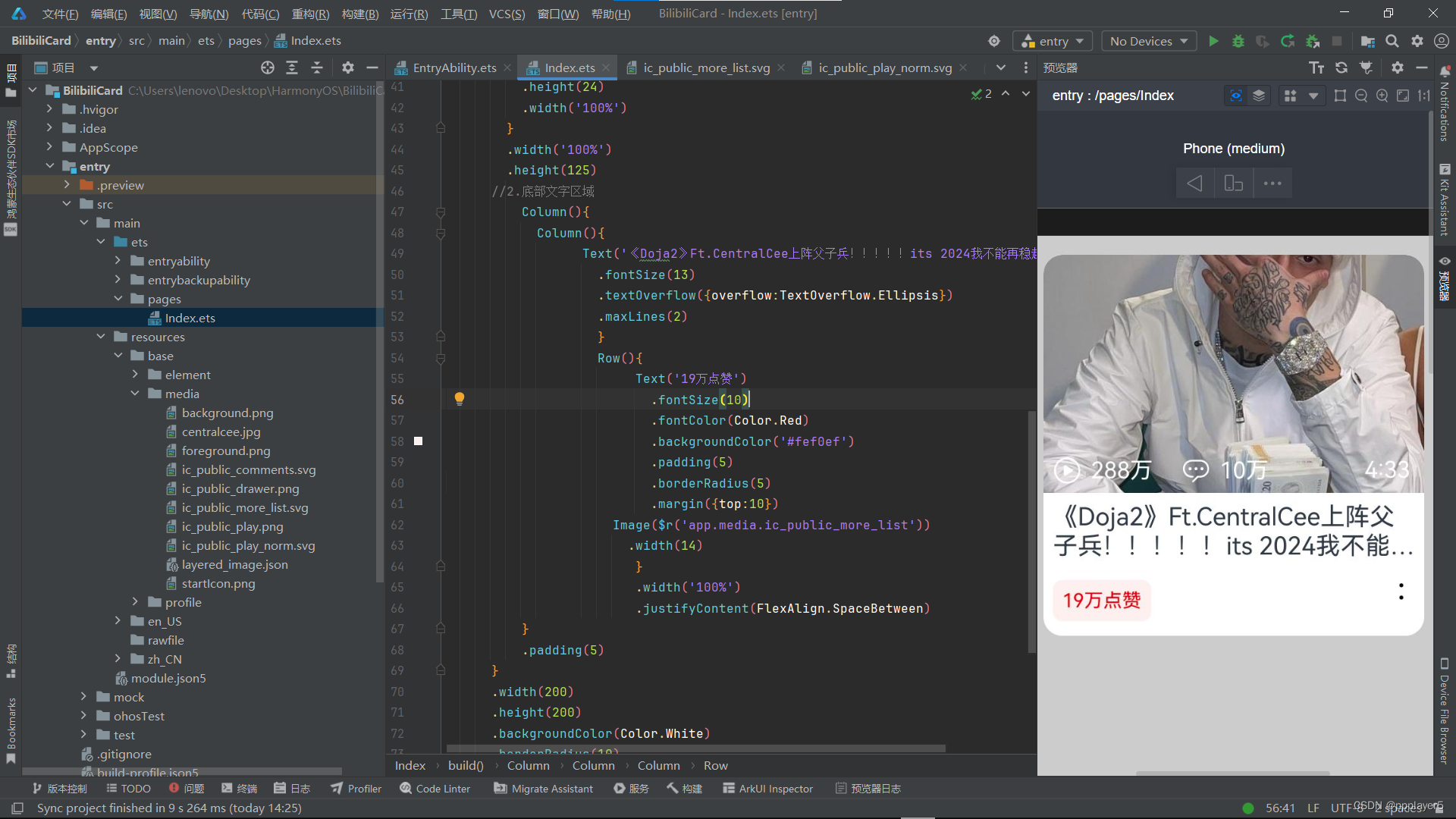Zoom out the preview

(x=1361, y=96)
